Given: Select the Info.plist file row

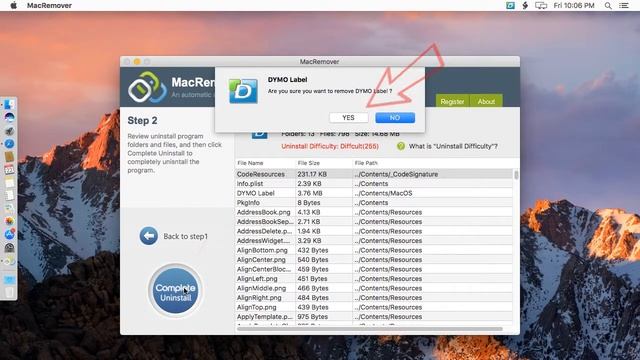Looking at the screenshot, I should click(x=374, y=184).
